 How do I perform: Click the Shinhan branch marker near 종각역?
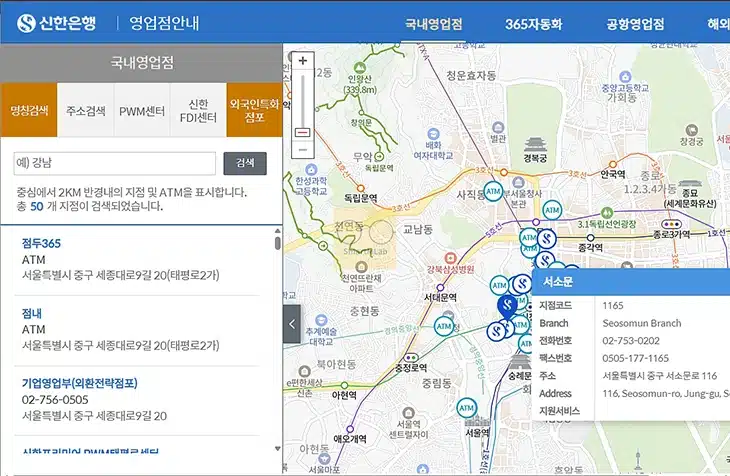pos(547,239)
